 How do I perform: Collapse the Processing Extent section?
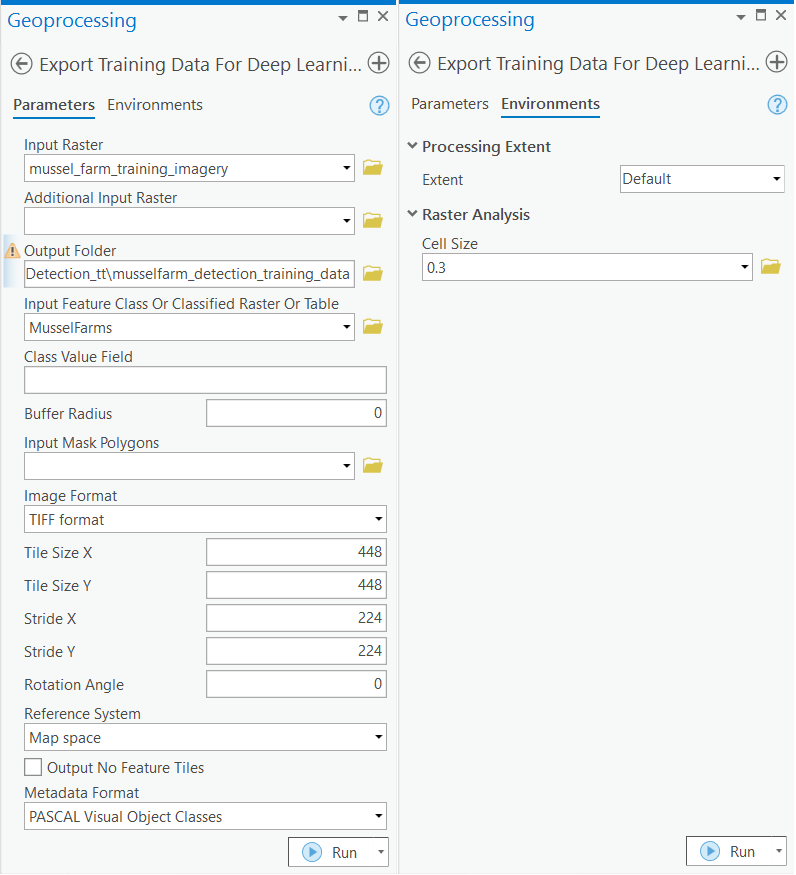412,146
